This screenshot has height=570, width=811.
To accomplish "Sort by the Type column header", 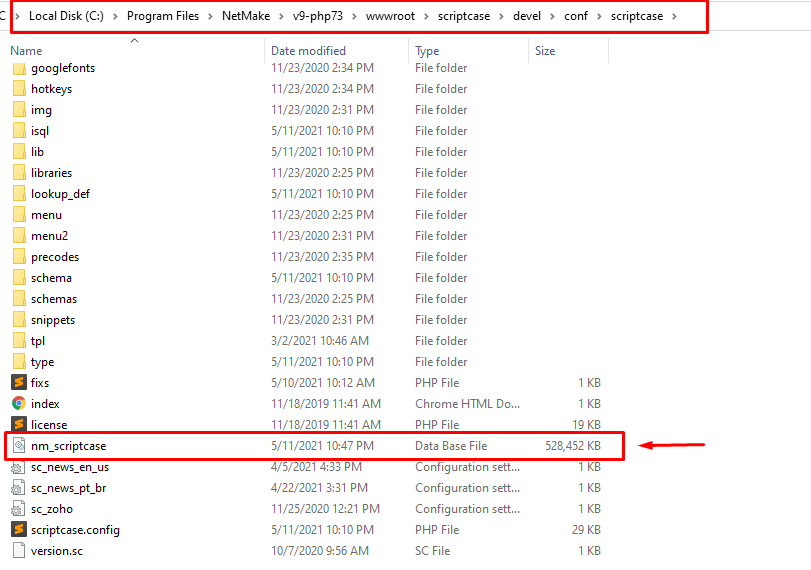I will (427, 51).
